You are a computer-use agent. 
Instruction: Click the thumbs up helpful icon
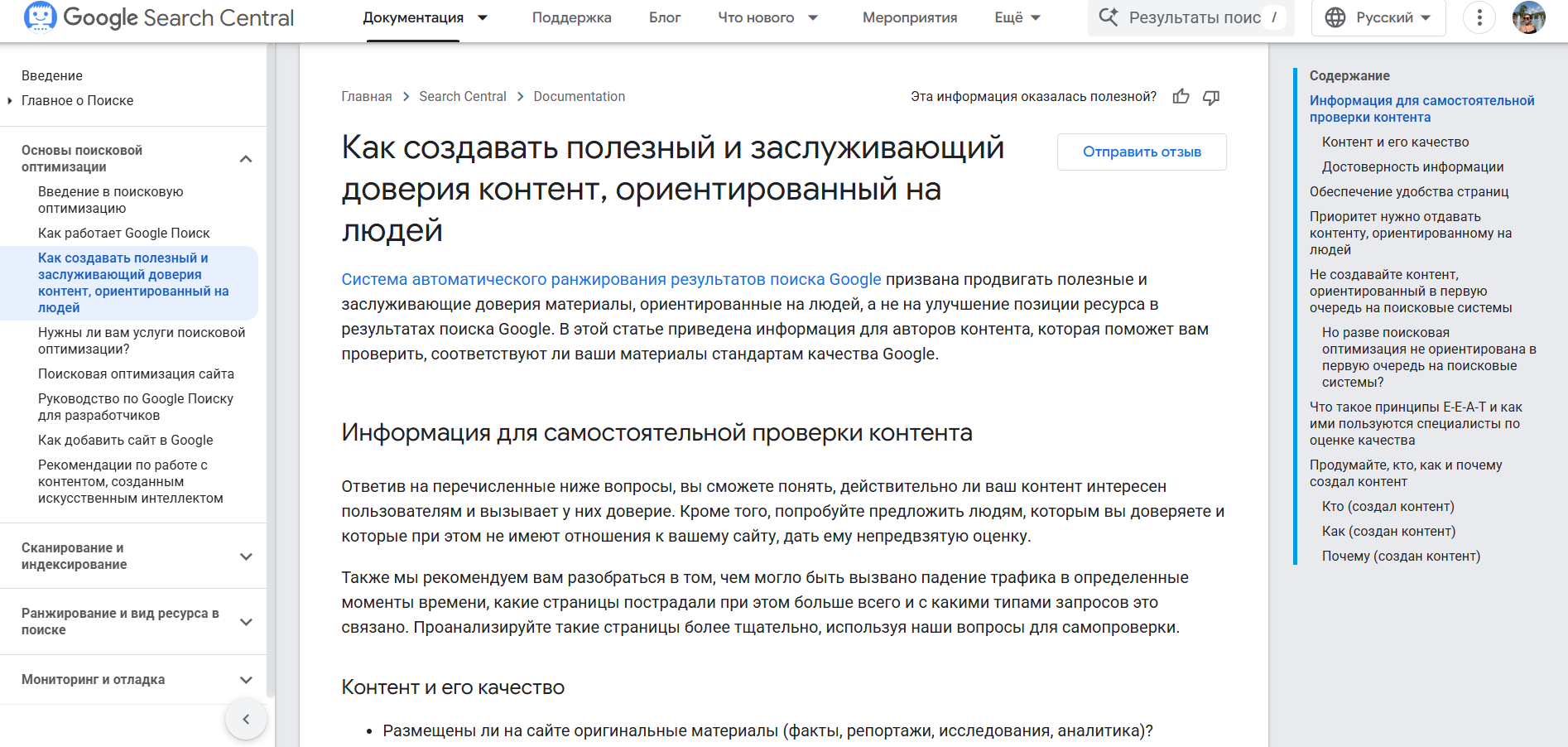[1181, 97]
